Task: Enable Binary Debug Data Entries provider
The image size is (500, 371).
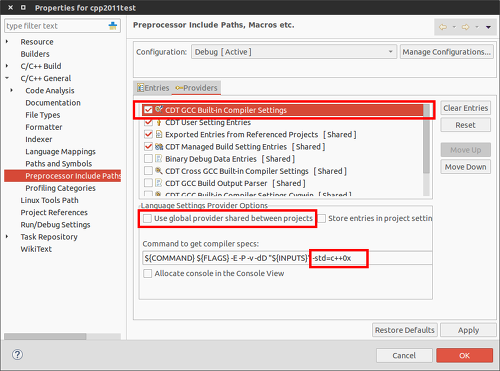Action: (148, 159)
